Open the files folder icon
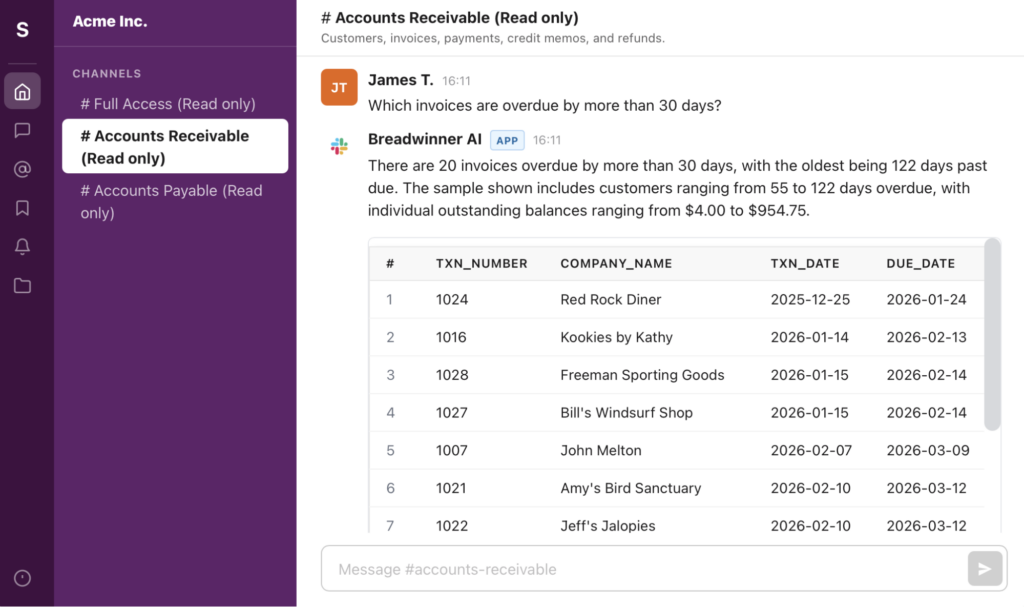The width and height of the screenshot is (1024, 607). (22, 286)
